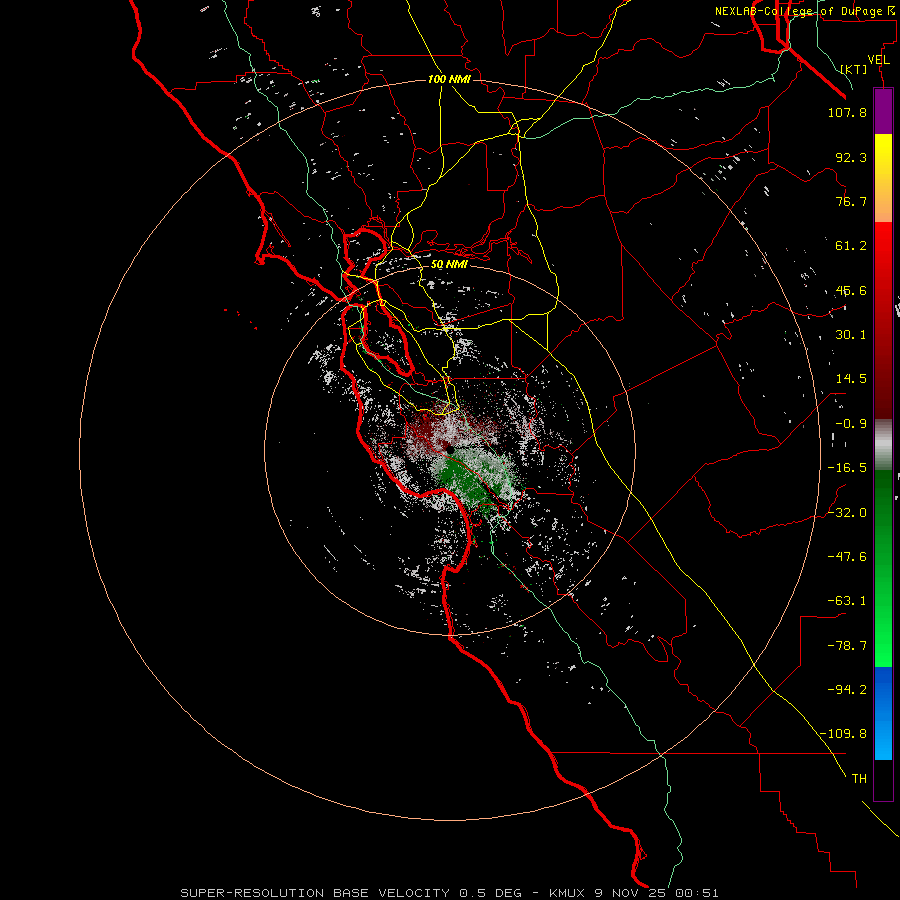The image size is (900, 900).
Task: Click the 30.1 scale label
Action: click(851, 335)
